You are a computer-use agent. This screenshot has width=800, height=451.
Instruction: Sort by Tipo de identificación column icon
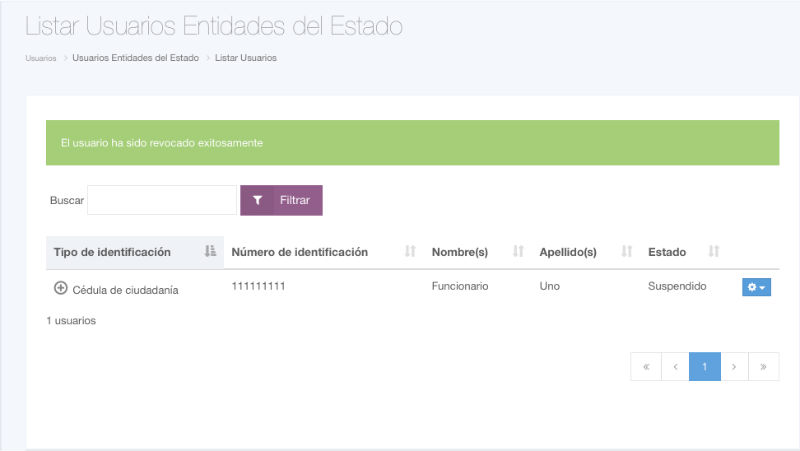click(210, 252)
